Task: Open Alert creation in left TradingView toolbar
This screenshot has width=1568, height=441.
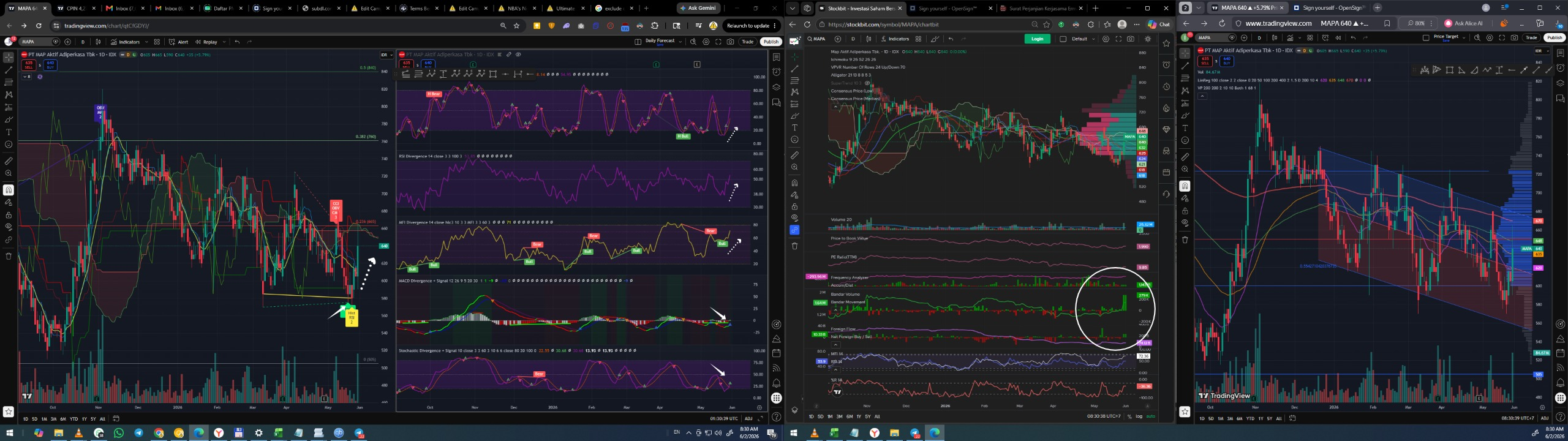Action: (179, 42)
